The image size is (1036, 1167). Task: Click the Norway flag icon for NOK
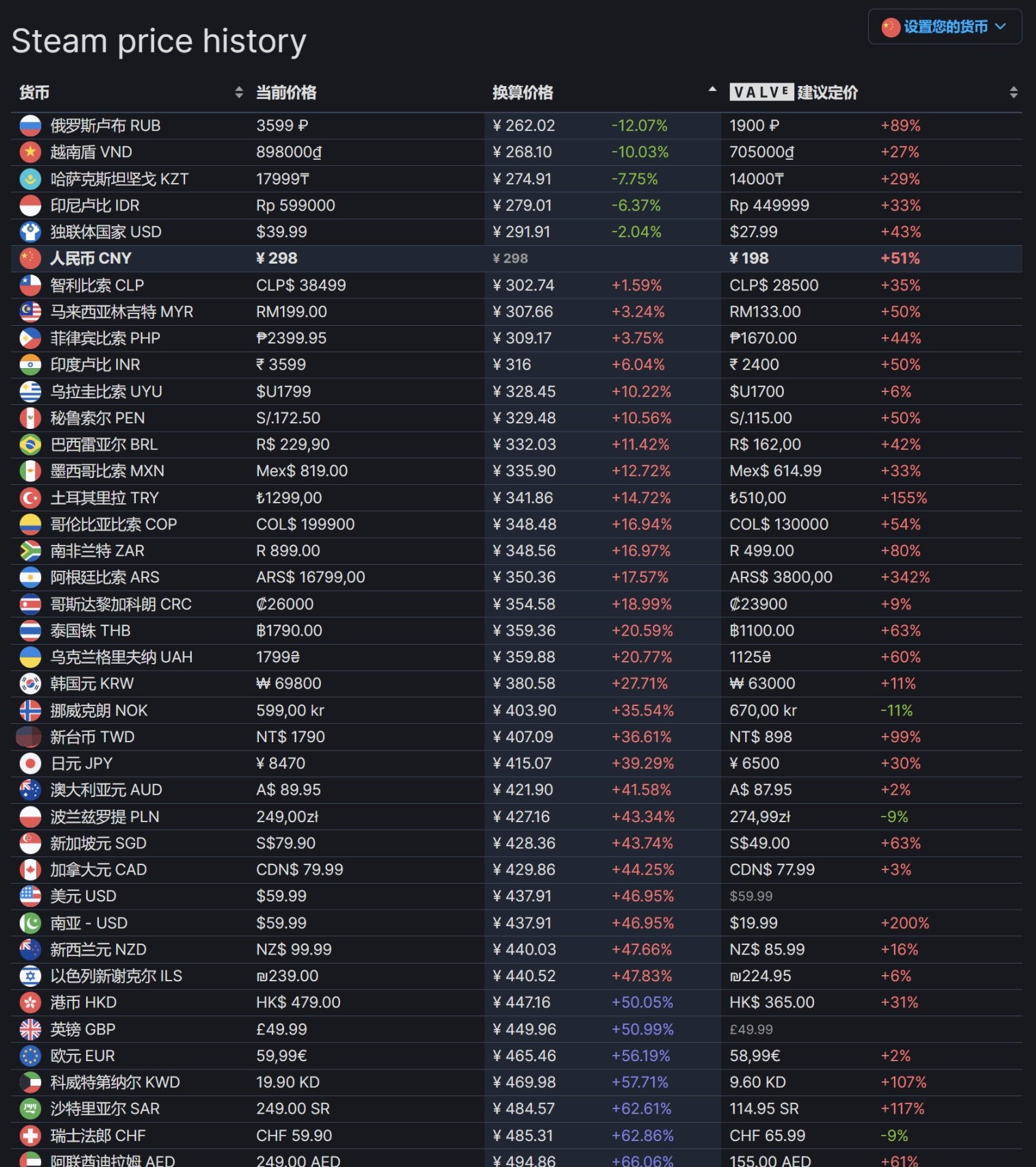pyautogui.click(x=30, y=711)
